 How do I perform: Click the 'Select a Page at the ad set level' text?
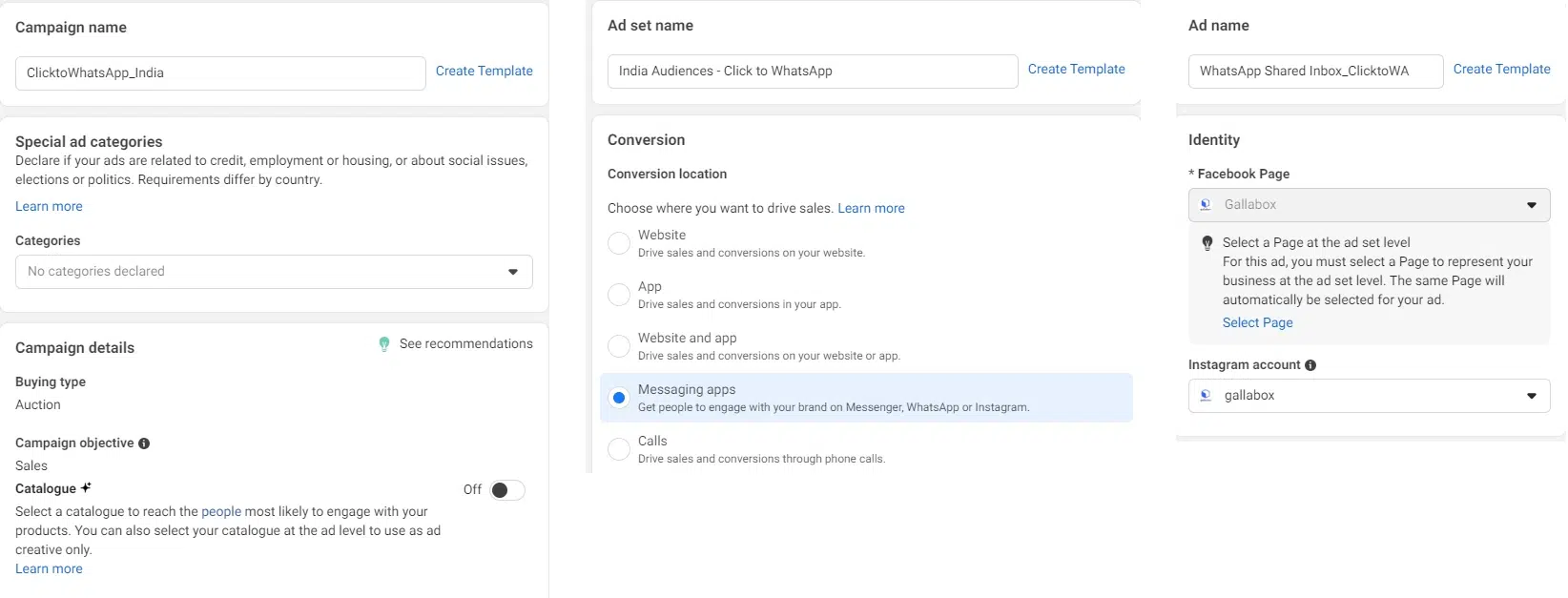1316,243
